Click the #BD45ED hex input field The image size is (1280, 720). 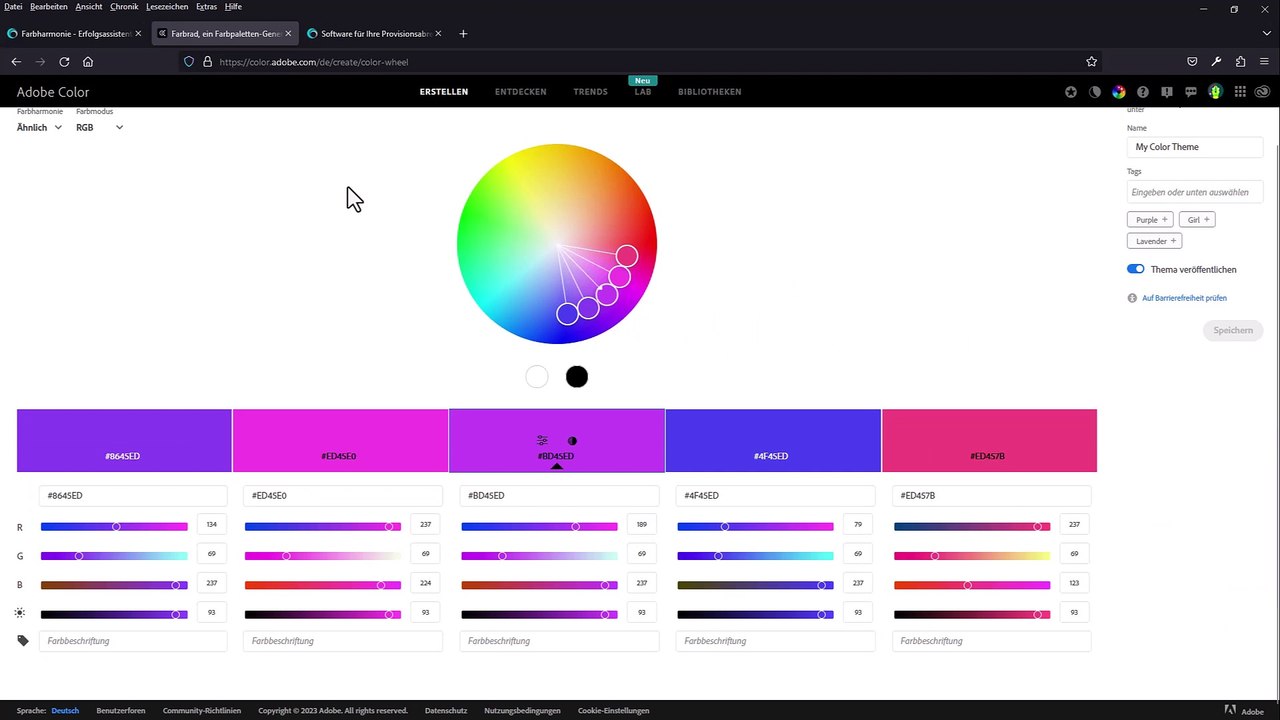[559, 496]
